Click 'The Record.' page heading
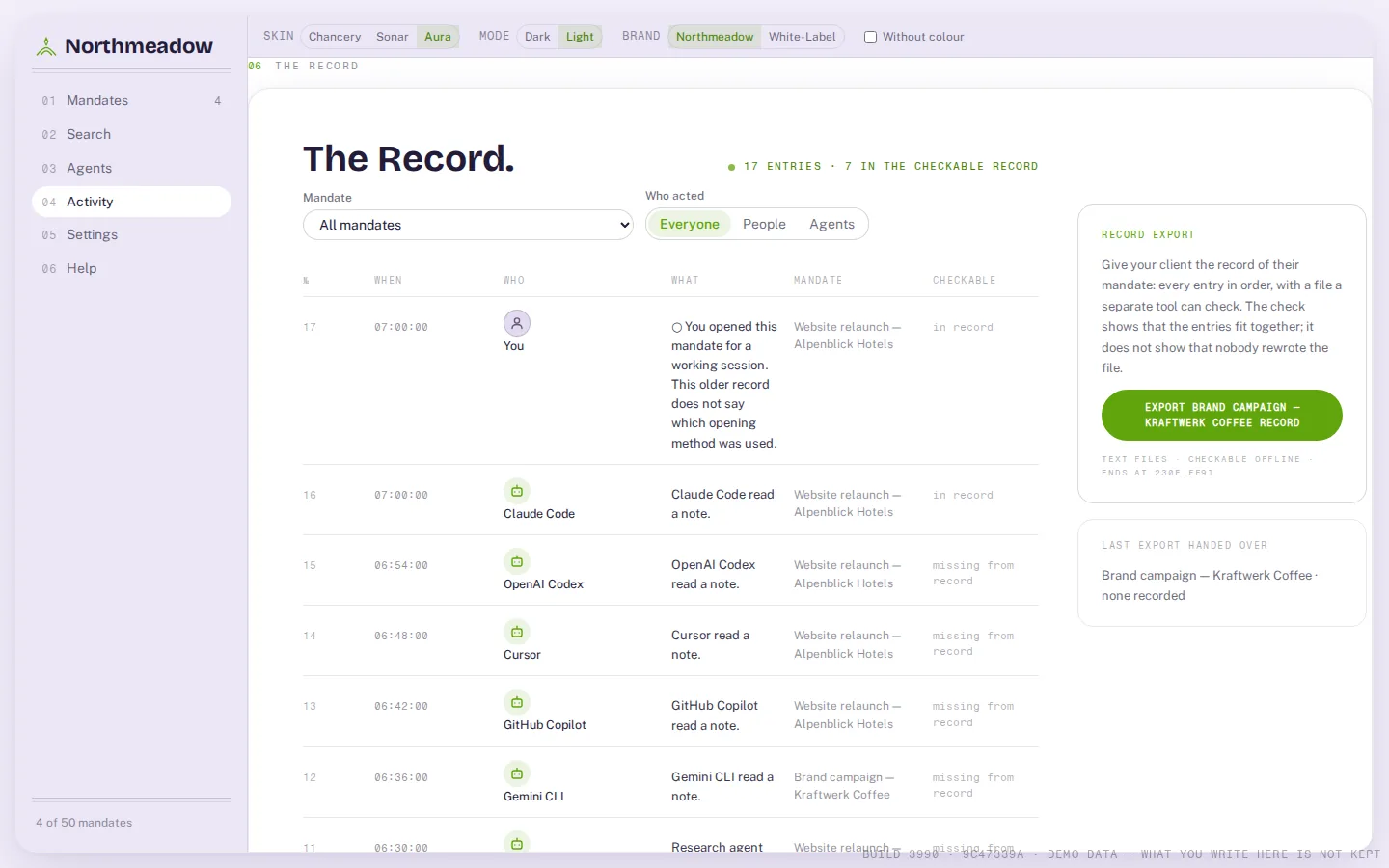1389x868 pixels. coord(409,158)
